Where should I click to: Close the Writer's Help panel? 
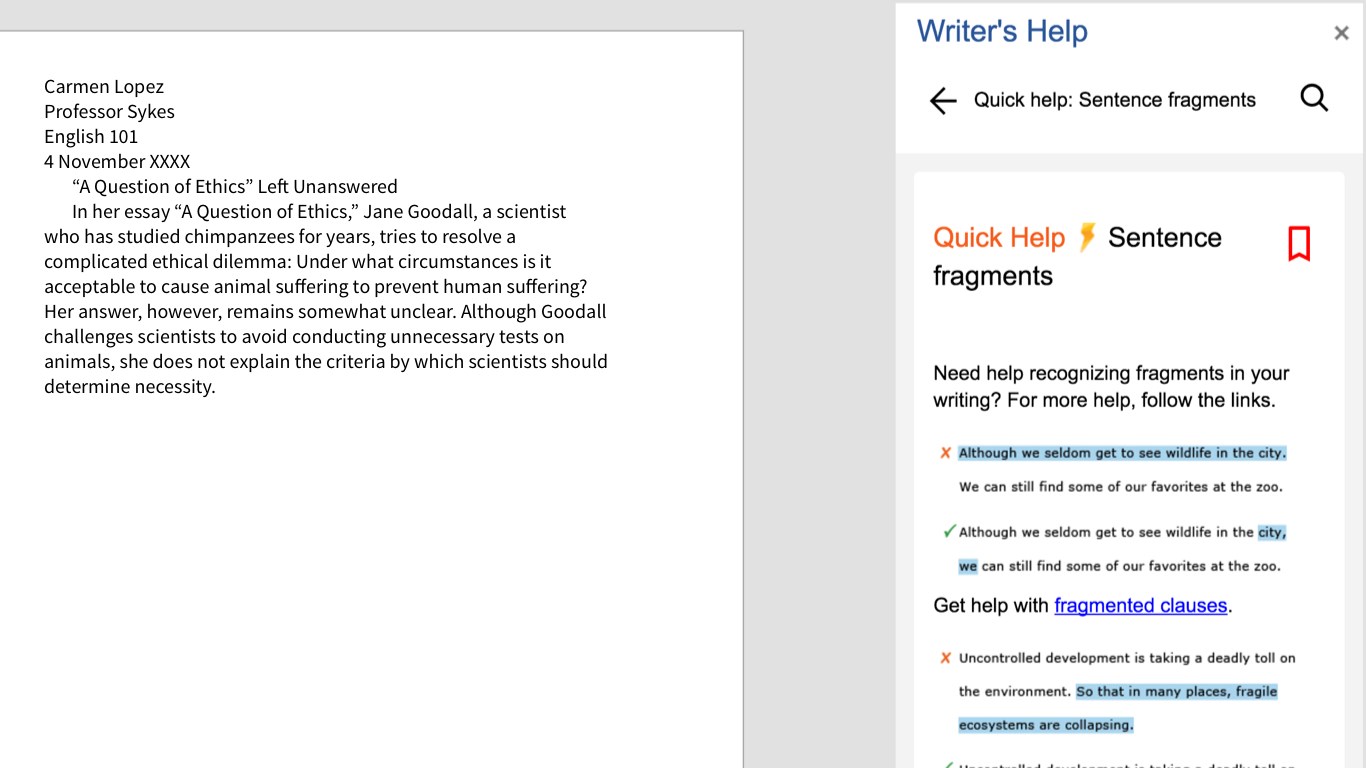coord(1341,33)
